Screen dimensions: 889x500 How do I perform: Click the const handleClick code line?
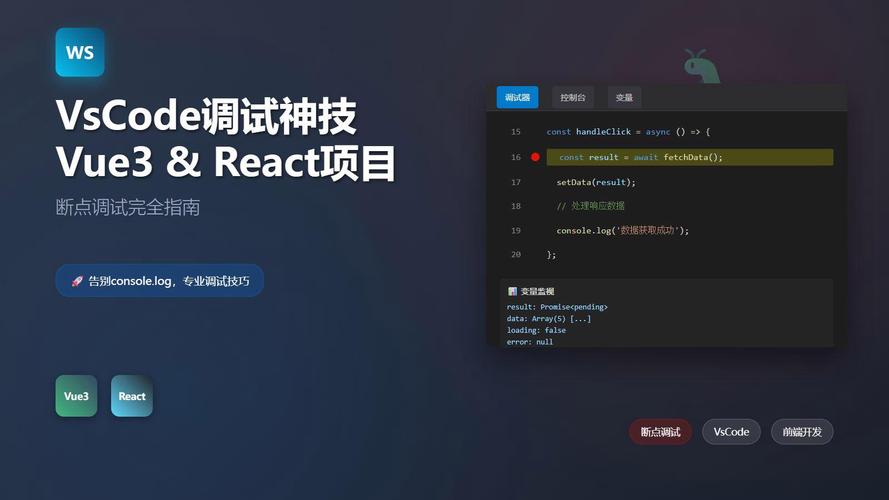(x=628, y=132)
